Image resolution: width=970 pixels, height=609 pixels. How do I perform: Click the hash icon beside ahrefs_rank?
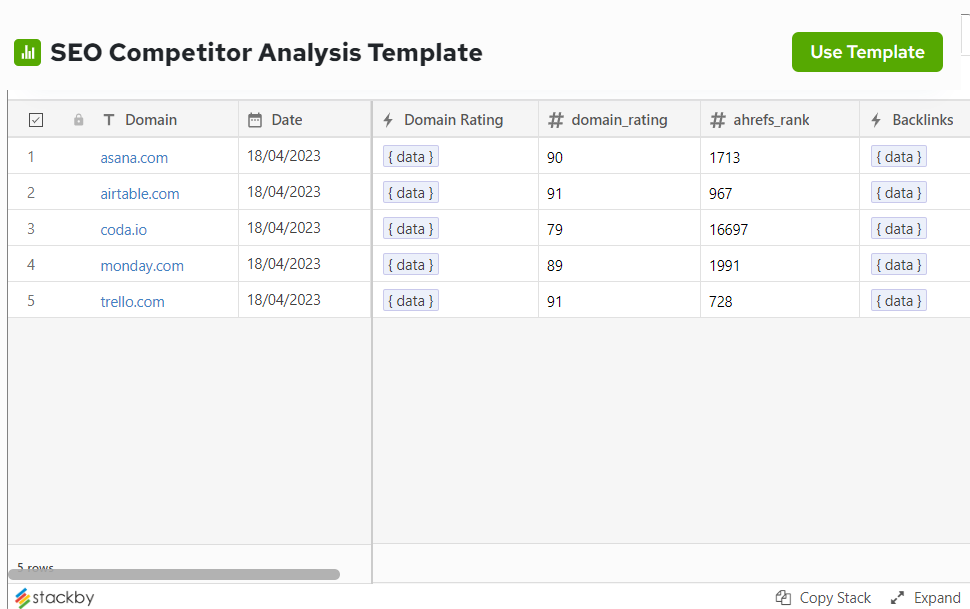pos(718,120)
